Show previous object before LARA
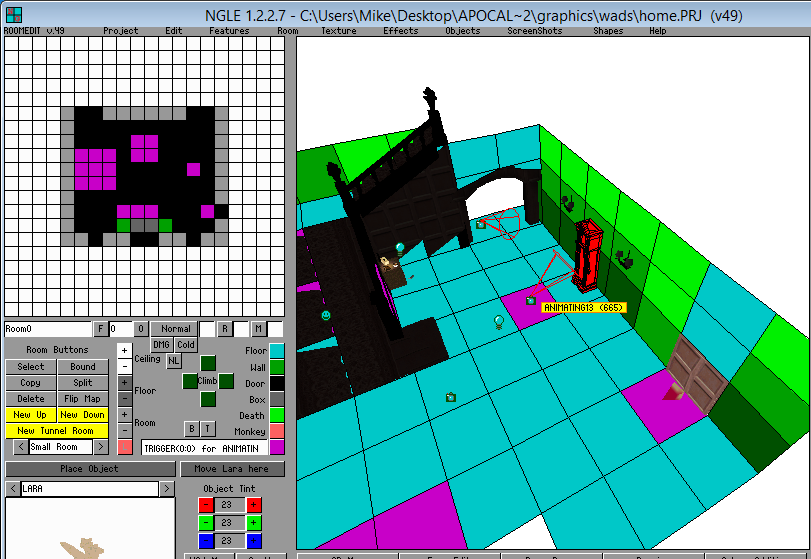Image resolution: width=811 pixels, height=559 pixels. [13, 489]
